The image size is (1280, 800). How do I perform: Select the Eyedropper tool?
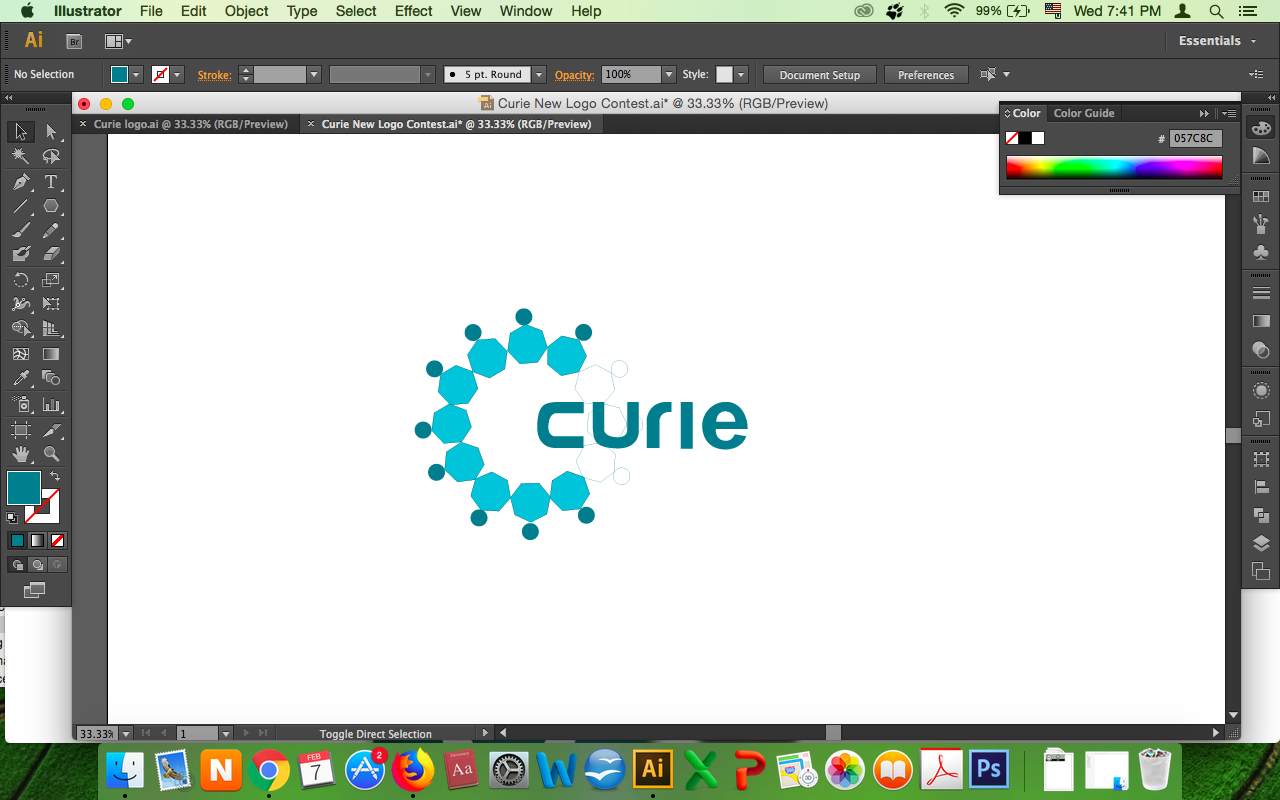(x=20, y=378)
